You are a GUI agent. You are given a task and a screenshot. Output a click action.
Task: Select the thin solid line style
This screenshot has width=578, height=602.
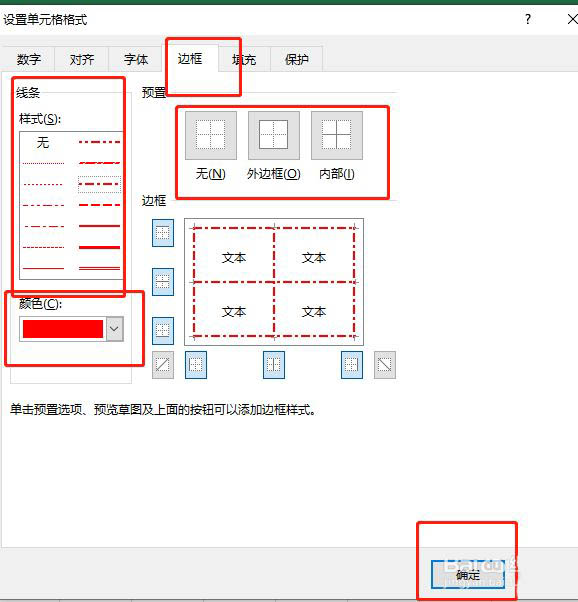pos(43,268)
